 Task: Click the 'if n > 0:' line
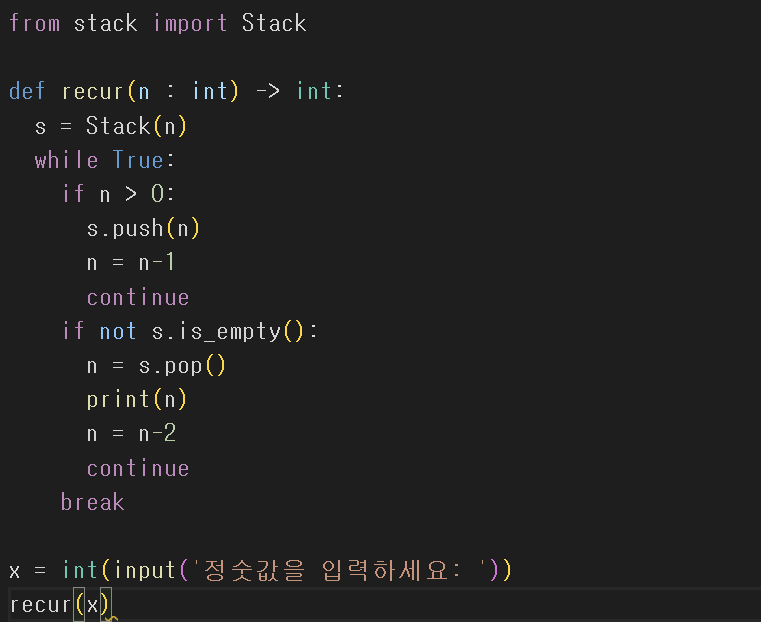click(118, 194)
